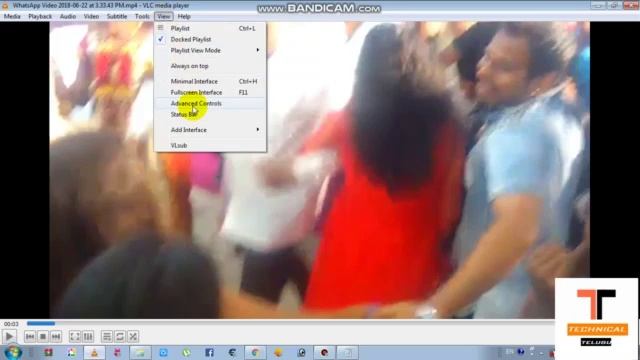The image size is (640, 360).
Task: Toggle Fullscreen Interface option
Action: (x=211, y=92)
